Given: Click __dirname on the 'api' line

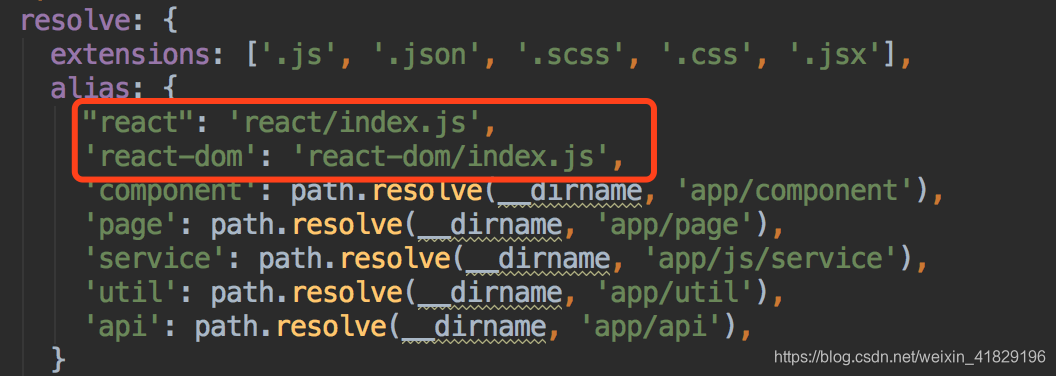Looking at the screenshot, I should 473,327.
